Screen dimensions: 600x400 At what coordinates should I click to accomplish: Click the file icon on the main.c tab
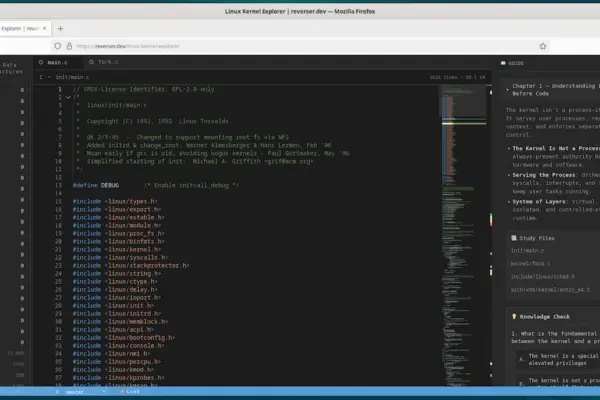[x=41, y=62]
